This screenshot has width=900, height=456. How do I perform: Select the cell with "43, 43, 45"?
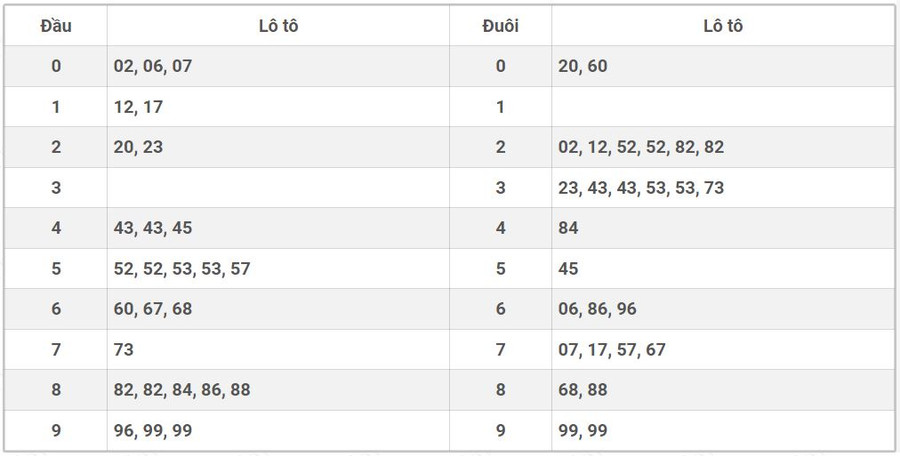click(152, 228)
